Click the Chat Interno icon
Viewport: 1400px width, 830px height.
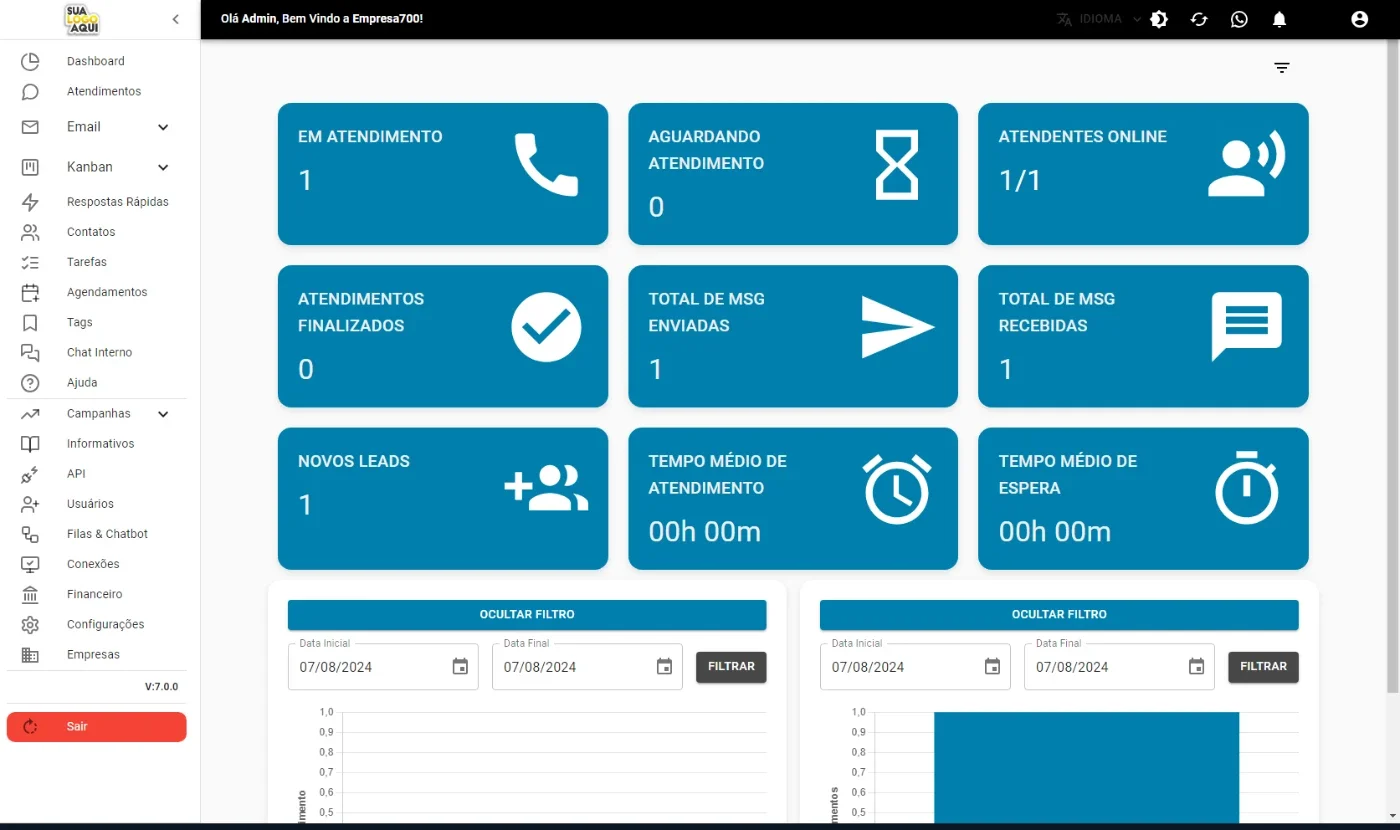tap(30, 352)
